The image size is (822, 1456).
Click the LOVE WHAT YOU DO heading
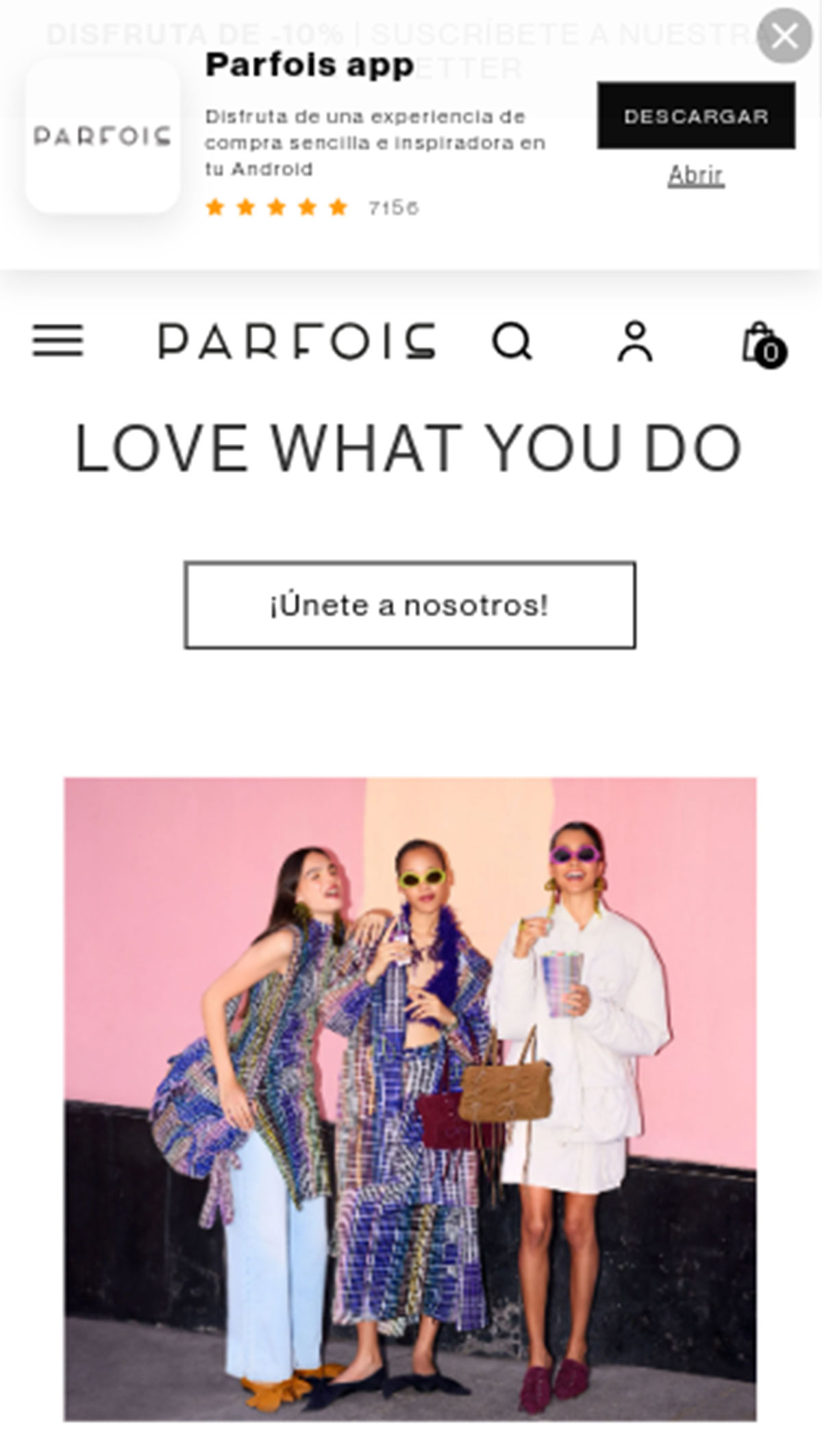[408, 448]
